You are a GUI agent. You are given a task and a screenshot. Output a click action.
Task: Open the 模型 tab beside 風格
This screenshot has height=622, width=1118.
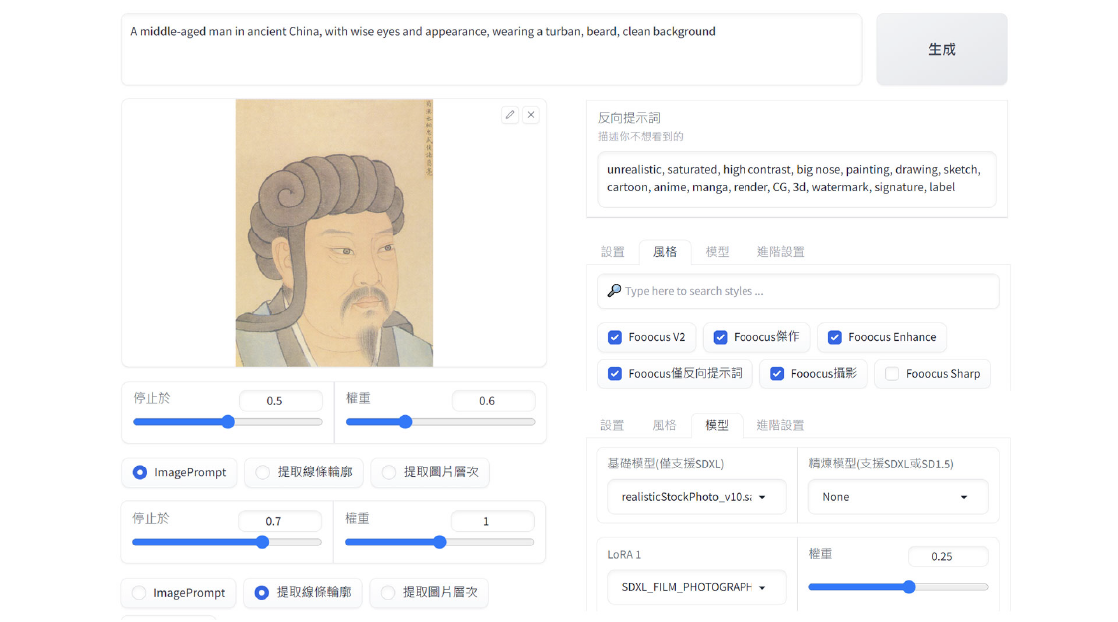pos(717,252)
